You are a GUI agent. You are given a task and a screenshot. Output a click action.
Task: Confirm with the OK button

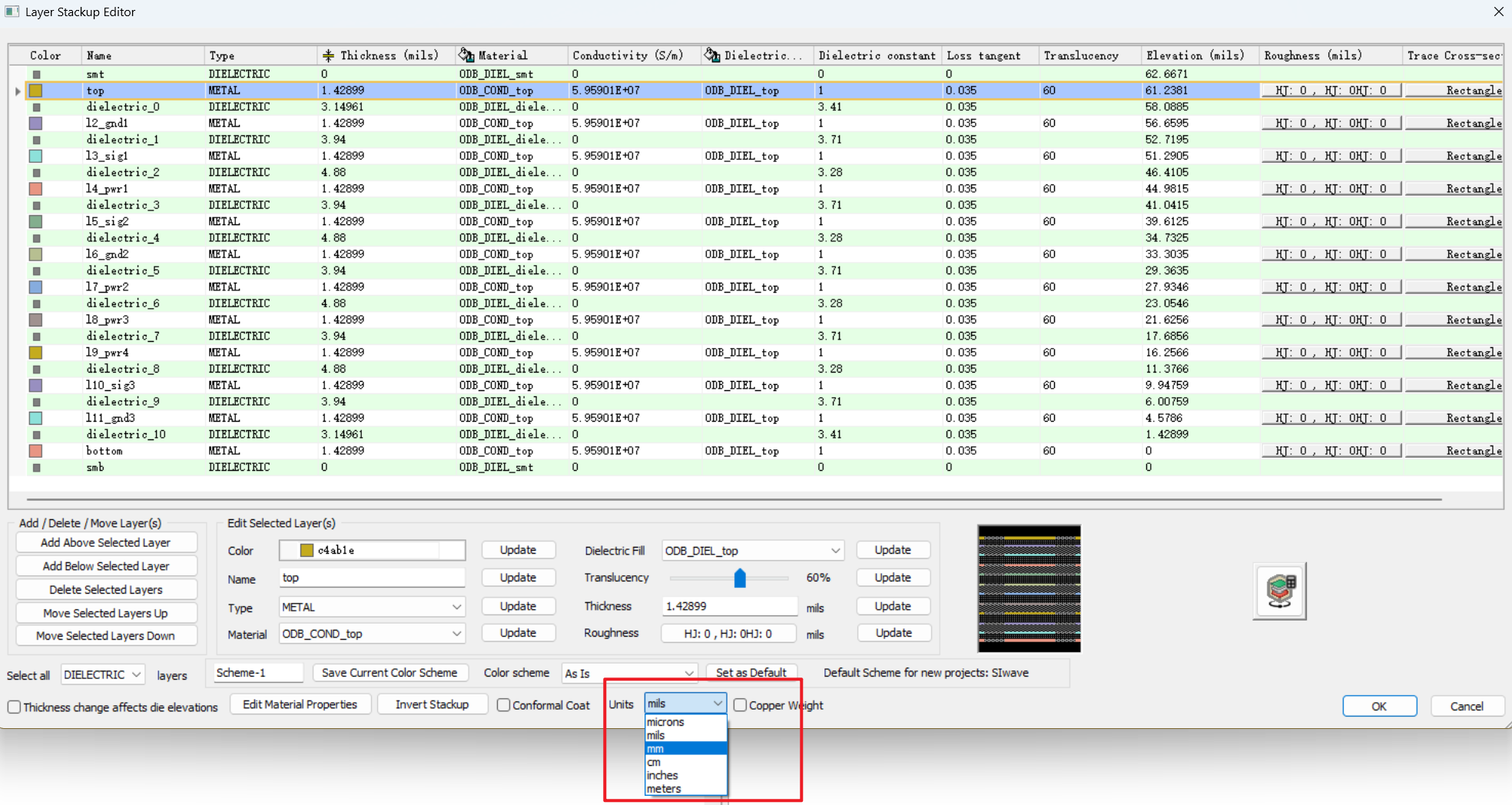click(1380, 707)
